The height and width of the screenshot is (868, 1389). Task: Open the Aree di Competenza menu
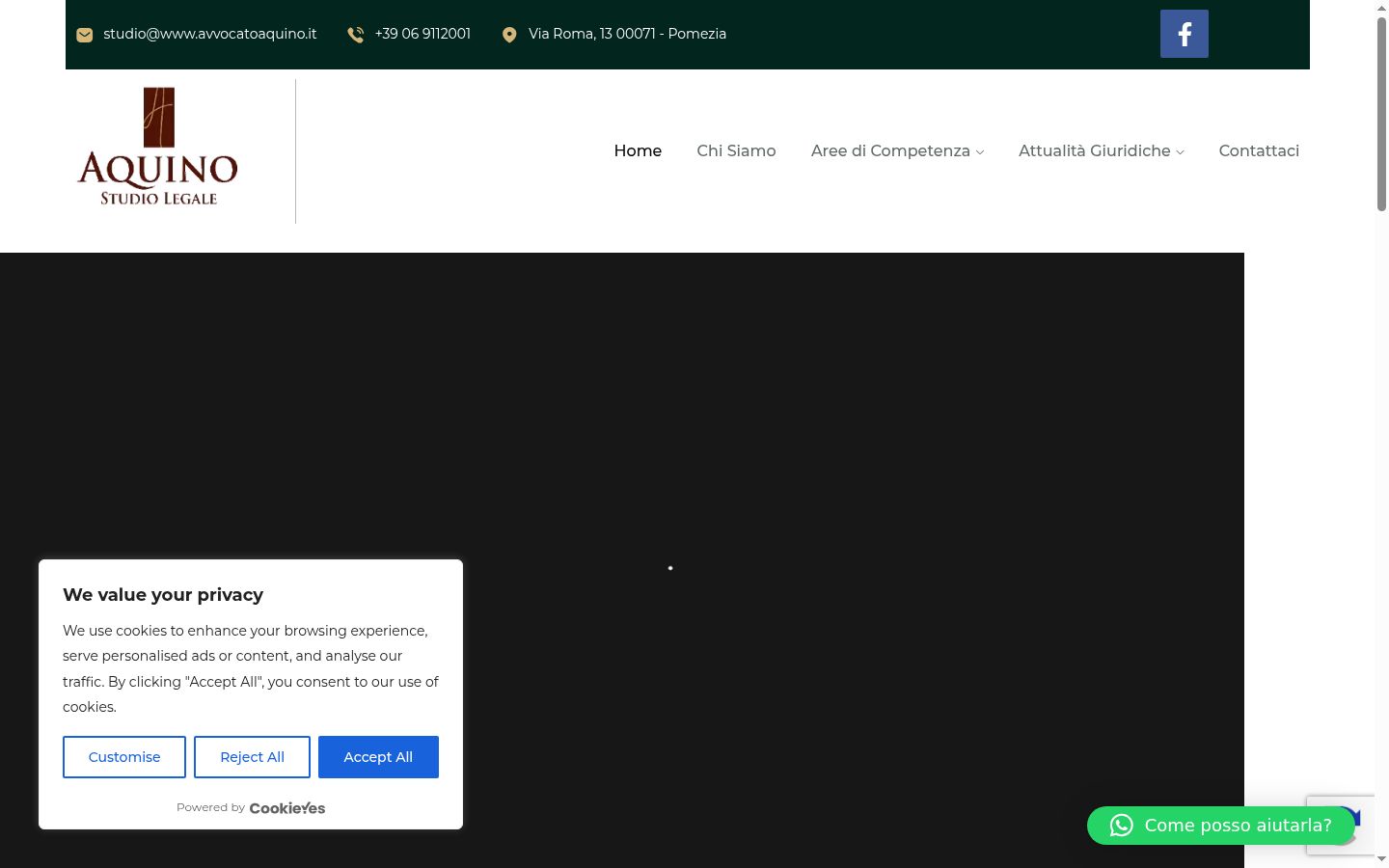[x=890, y=150]
